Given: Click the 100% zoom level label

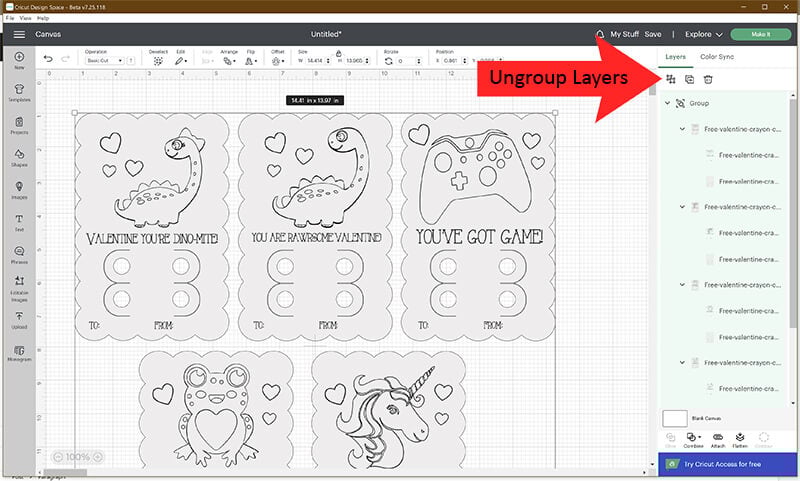Looking at the screenshot, I should [78, 457].
